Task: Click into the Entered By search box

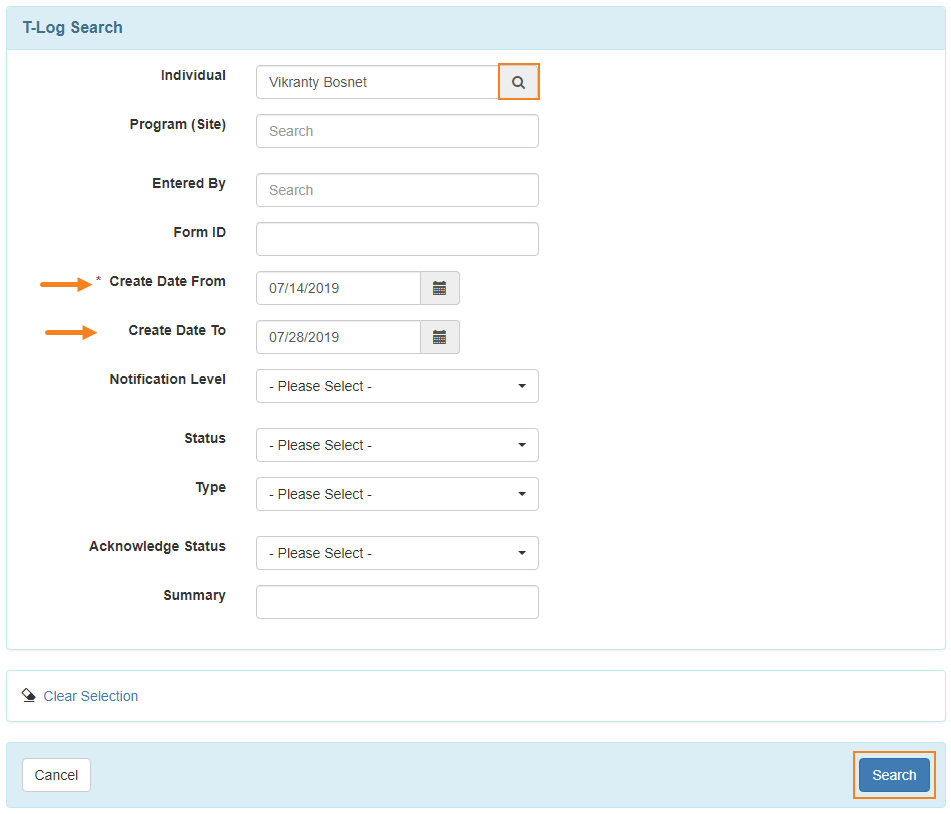Action: [397, 190]
